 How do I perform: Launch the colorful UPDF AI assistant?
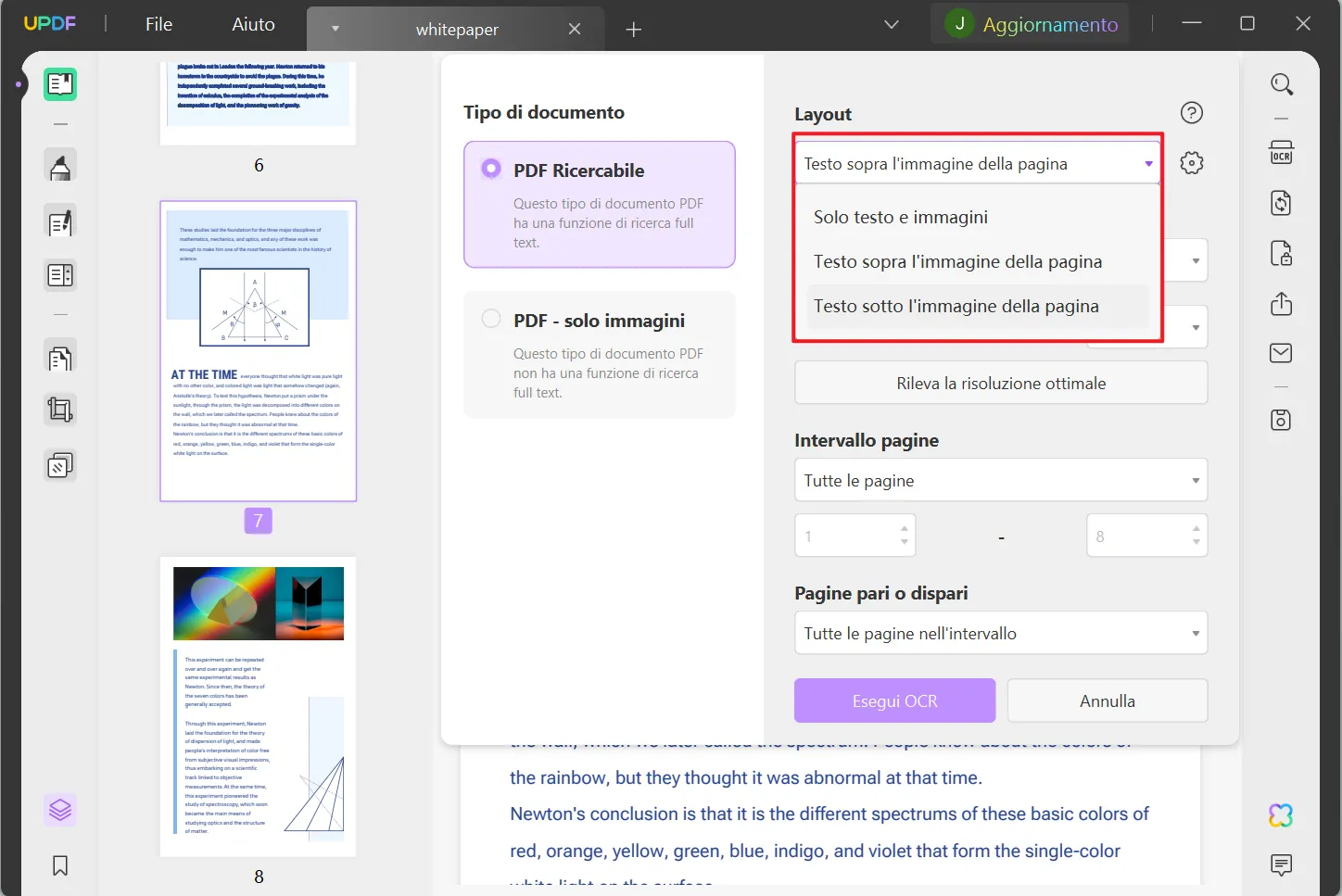pos(1279,814)
